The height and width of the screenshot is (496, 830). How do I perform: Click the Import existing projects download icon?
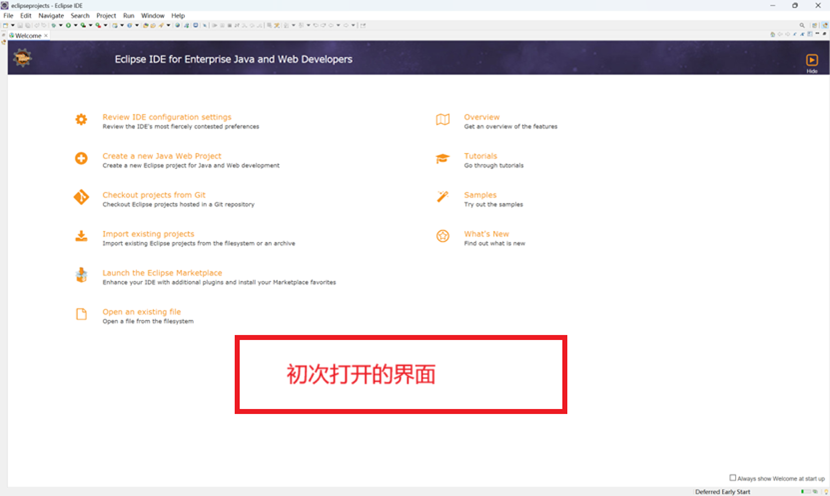click(x=81, y=236)
